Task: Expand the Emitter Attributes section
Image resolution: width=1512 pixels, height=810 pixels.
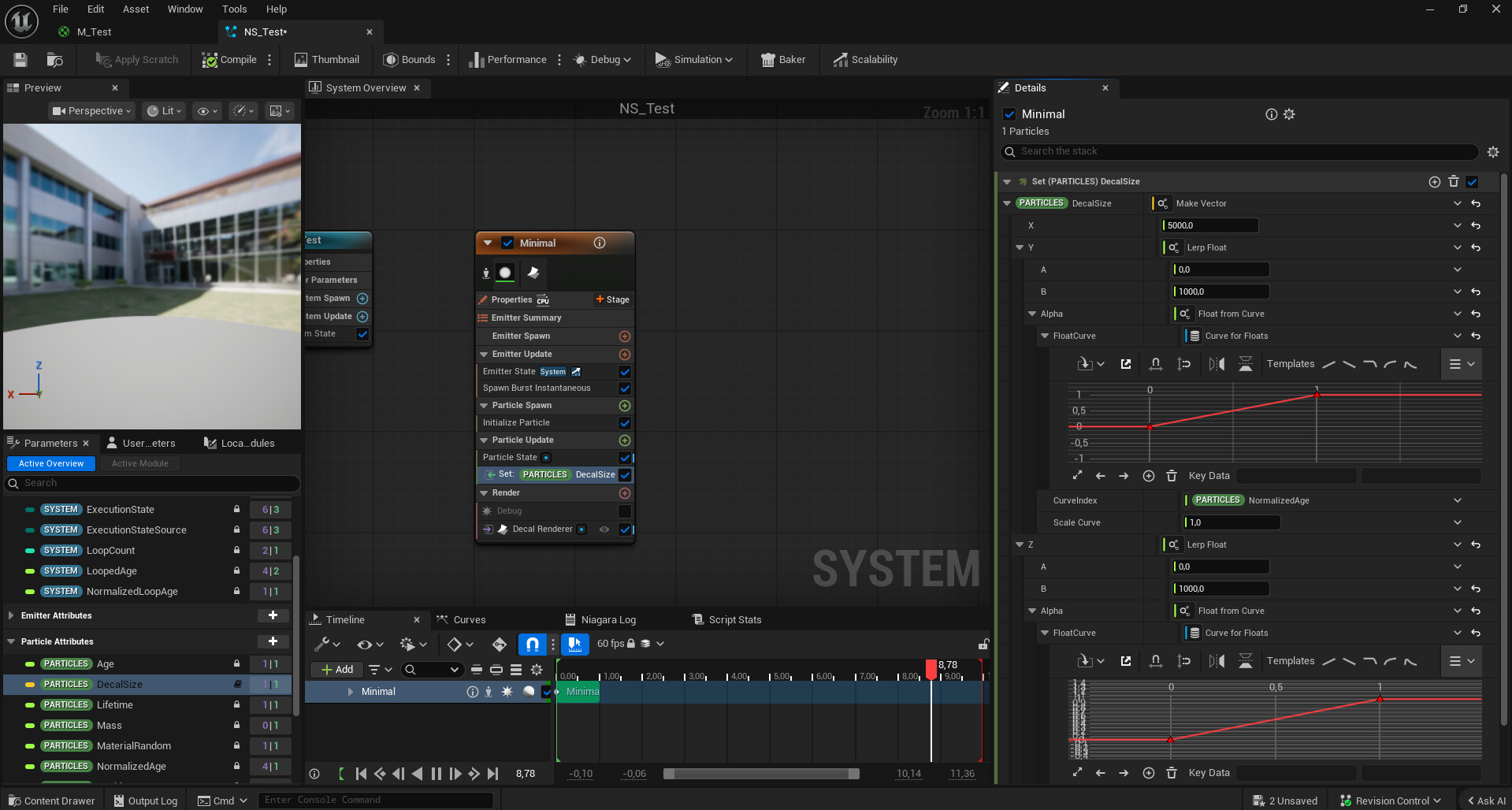Action: pyautogui.click(x=11, y=615)
